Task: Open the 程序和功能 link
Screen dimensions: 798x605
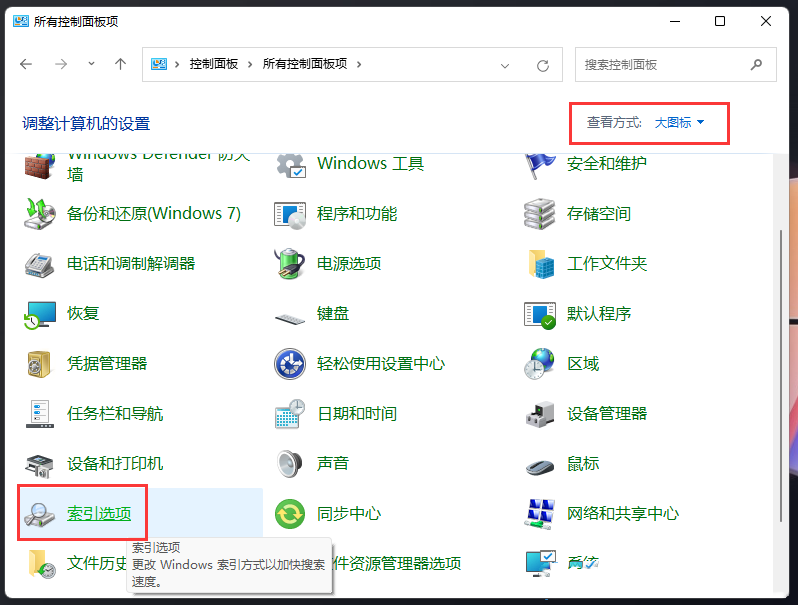Action: tap(356, 214)
